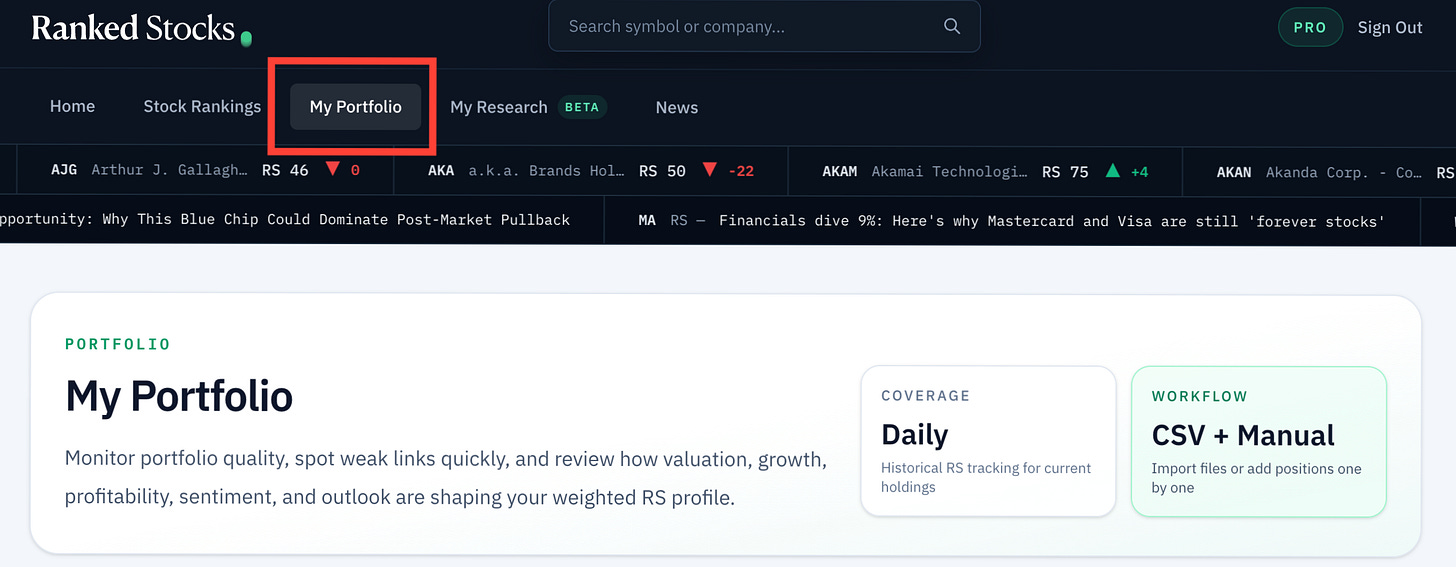Open the Home tab
The width and height of the screenshot is (1456, 567).
click(x=72, y=106)
